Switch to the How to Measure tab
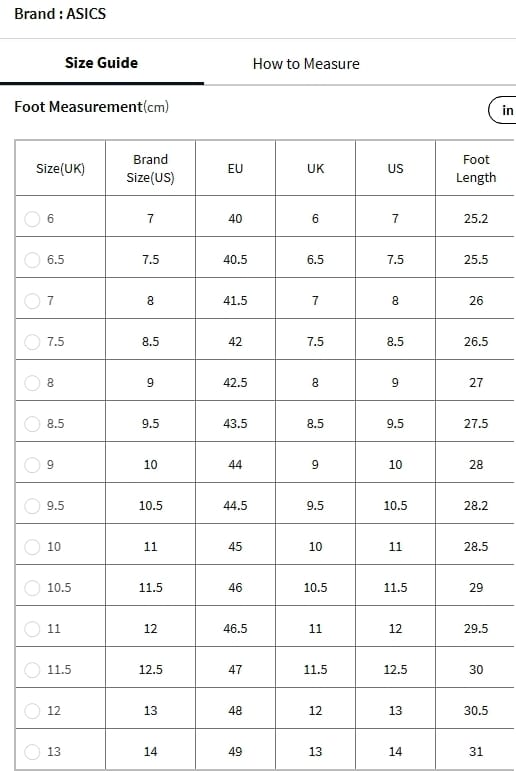This screenshot has height=771, width=516. point(306,64)
